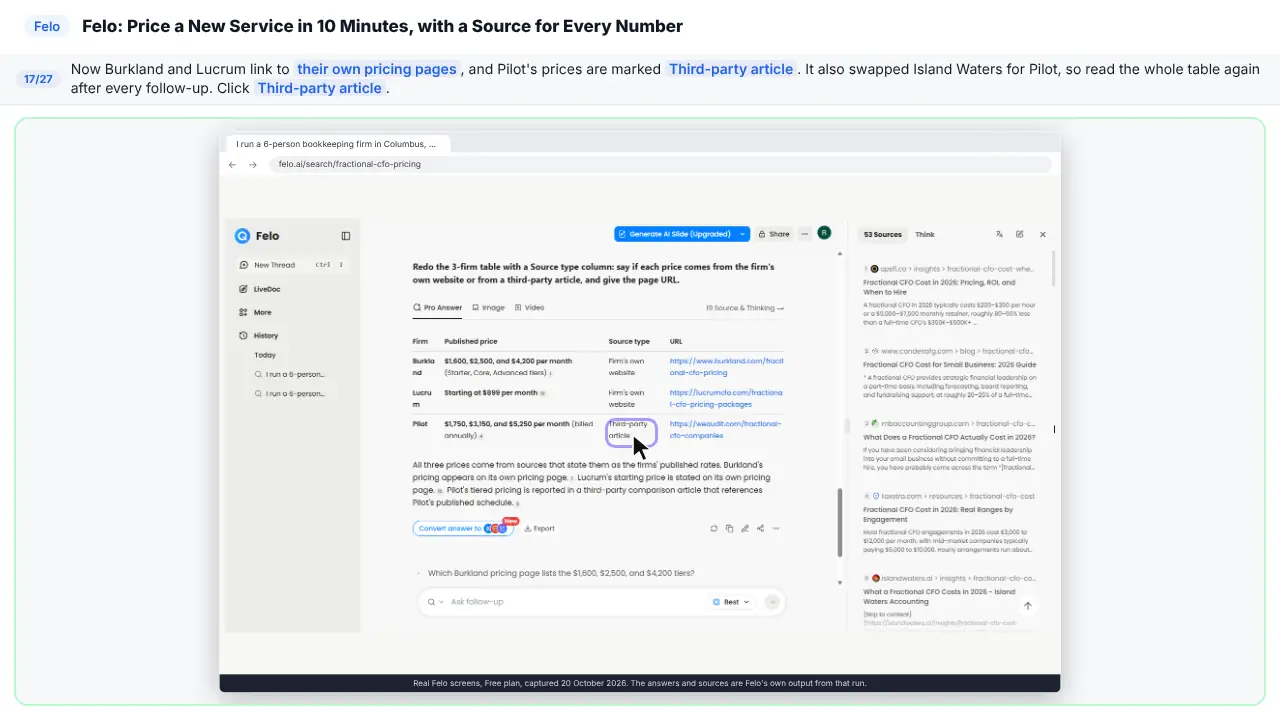This screenshot has width=1280, height=720.
Task: Open the Lucrum pricing packages URL
Action: (726, 398)
